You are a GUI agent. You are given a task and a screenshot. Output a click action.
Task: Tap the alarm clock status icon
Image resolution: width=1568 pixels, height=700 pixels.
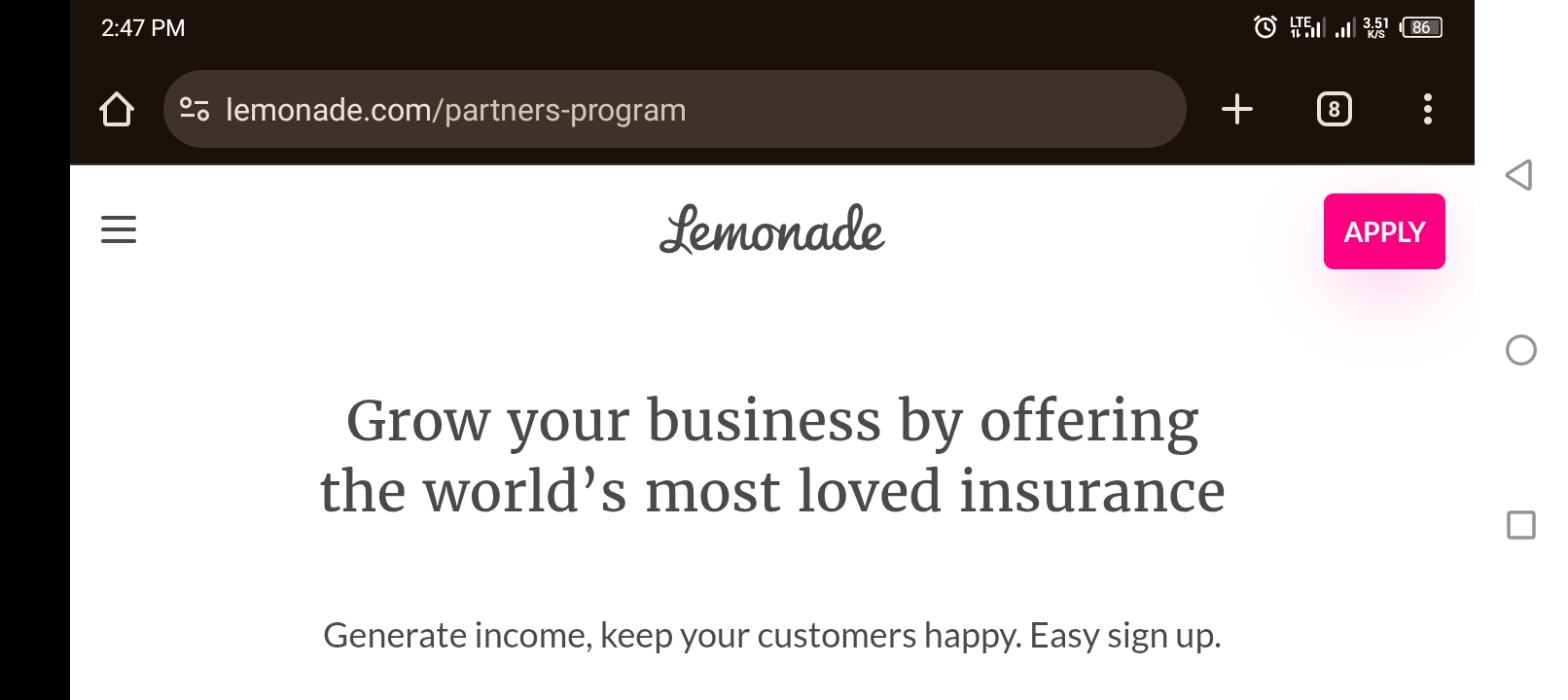[x=1265, y=27]
